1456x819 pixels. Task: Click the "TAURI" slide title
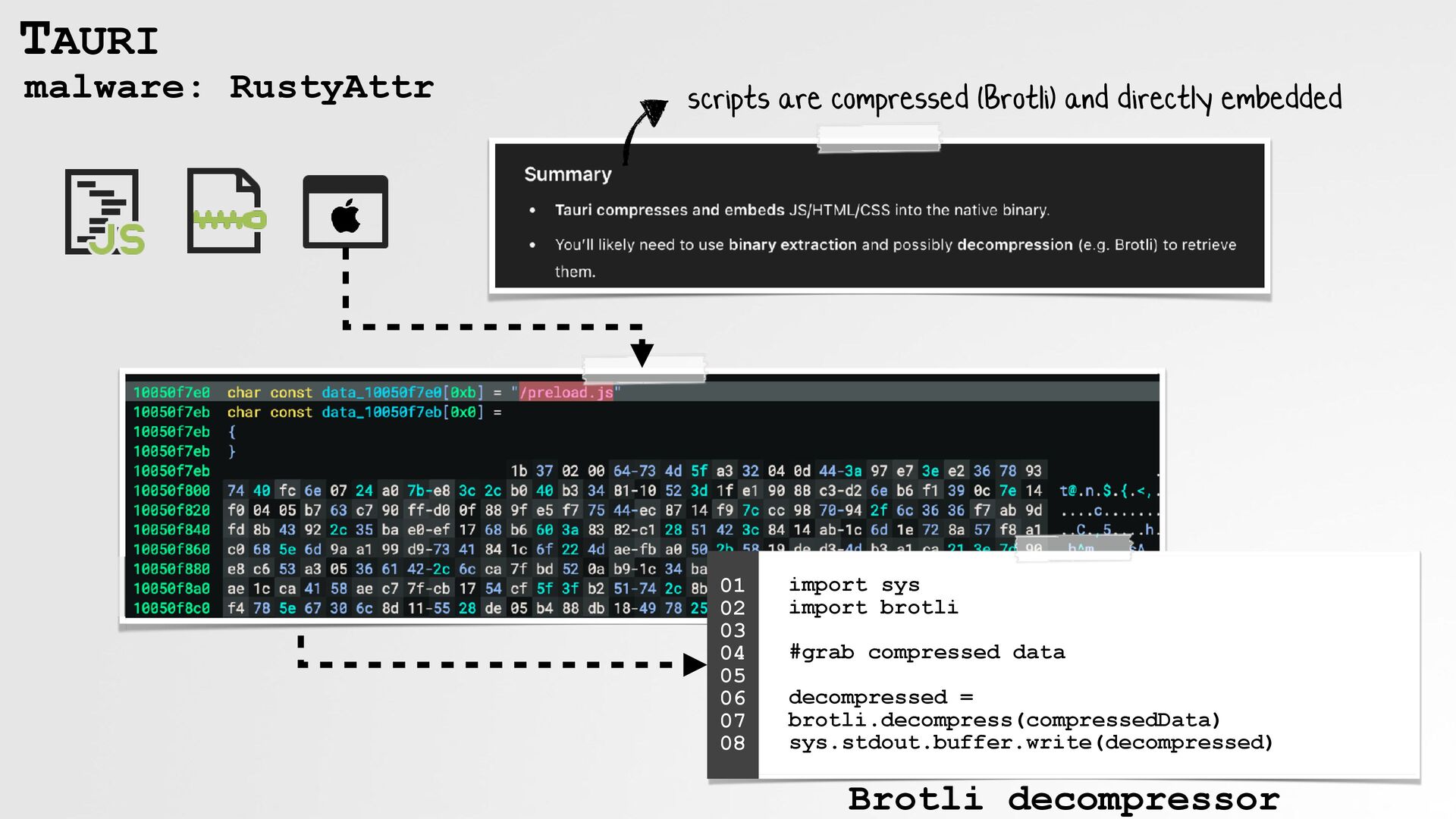[89, 39]
